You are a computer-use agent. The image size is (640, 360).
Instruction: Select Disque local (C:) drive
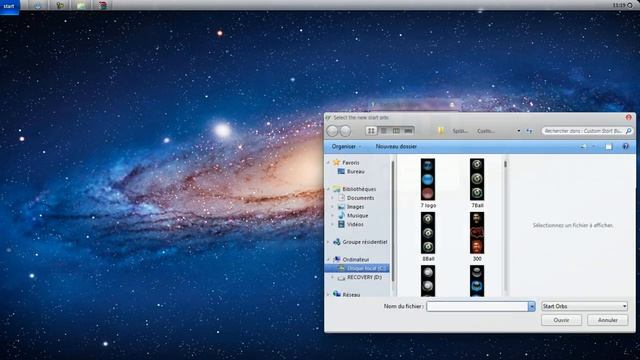pyautogui.click(x=357, y=268)
